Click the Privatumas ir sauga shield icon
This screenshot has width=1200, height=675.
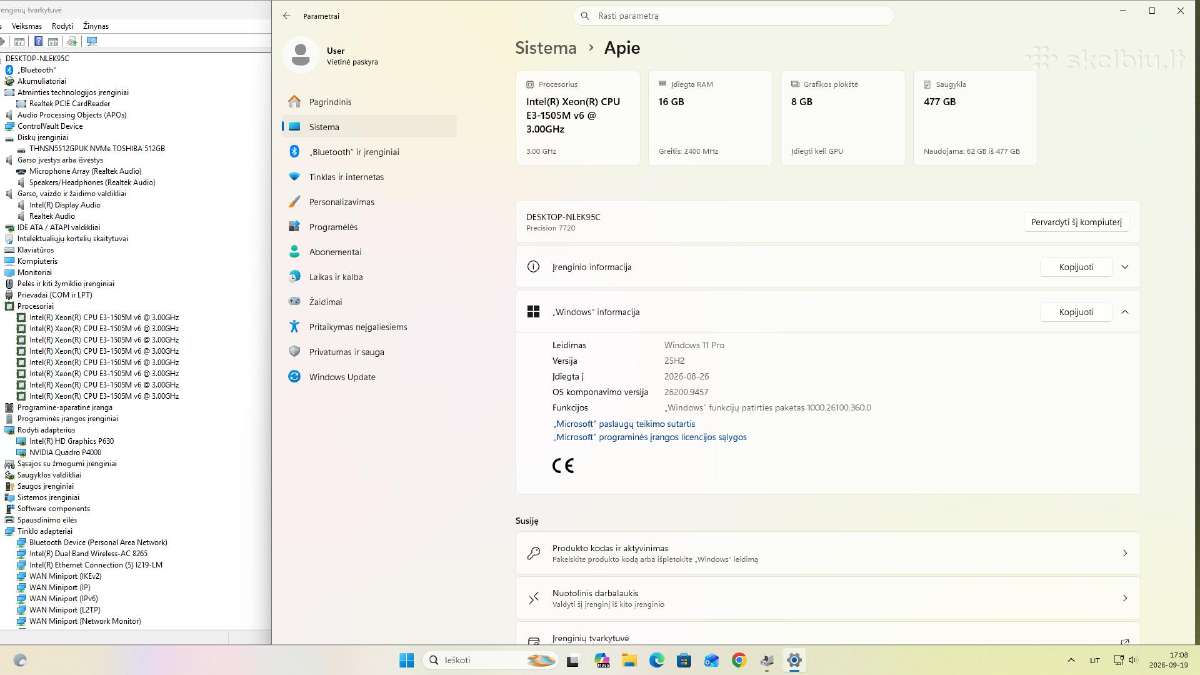coord(294,352)
